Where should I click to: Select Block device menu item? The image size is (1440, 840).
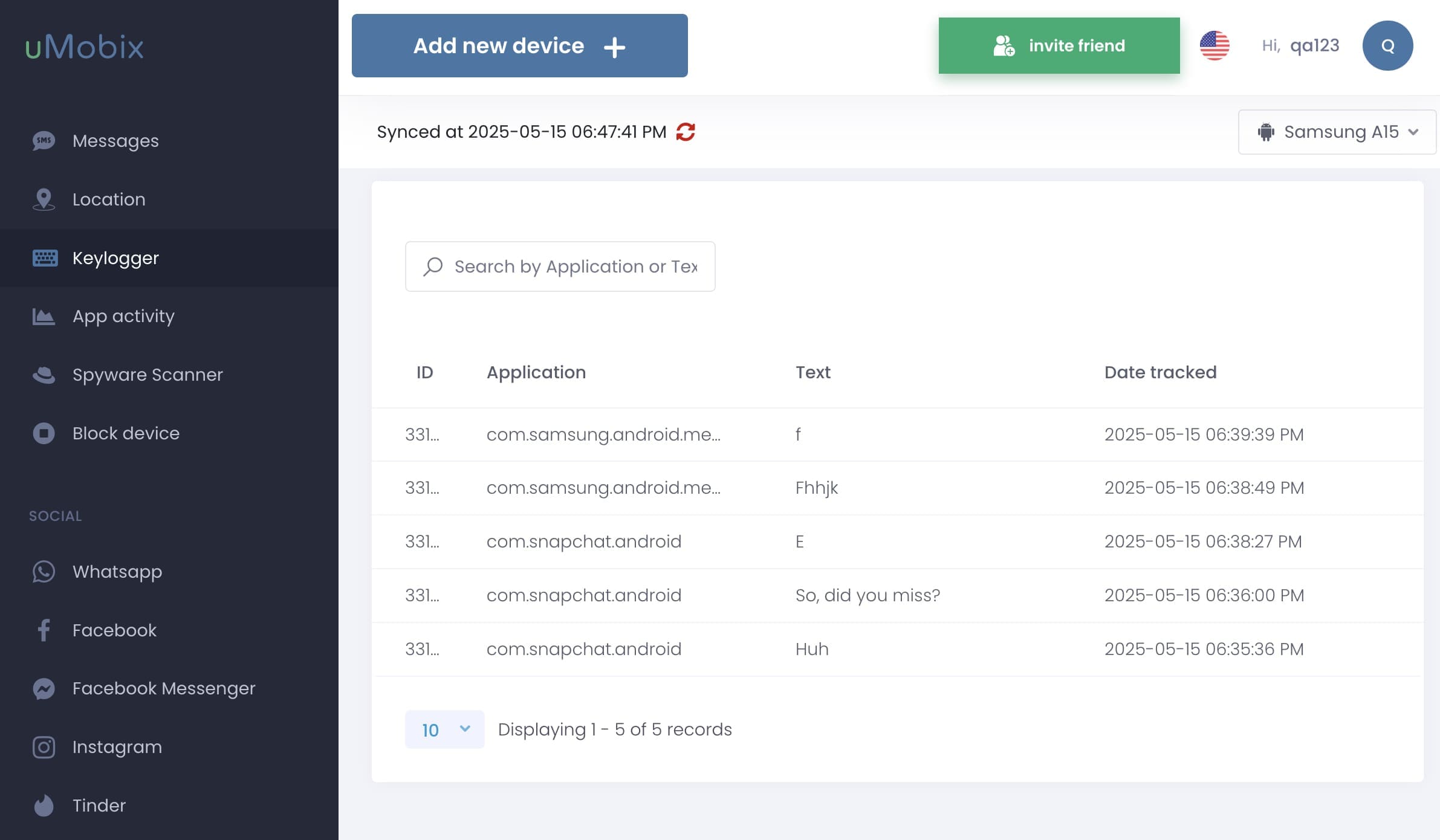click(126, 433)
